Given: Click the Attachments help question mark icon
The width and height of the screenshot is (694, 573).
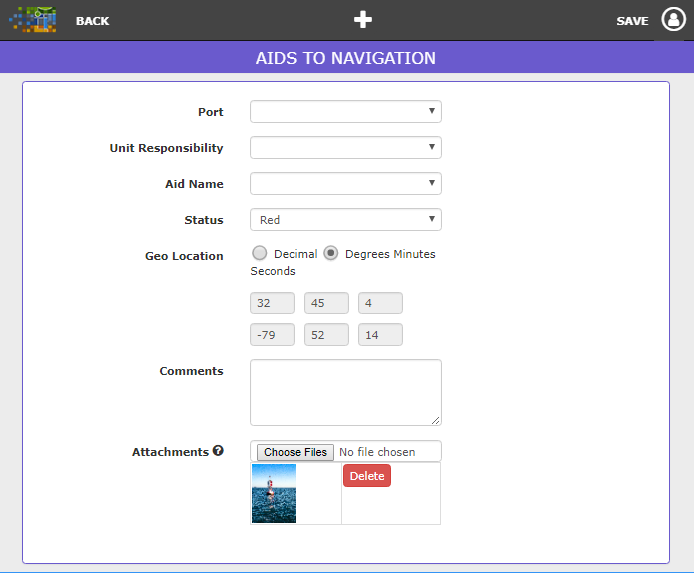Looking at the screenshot, I should (218, 450).
